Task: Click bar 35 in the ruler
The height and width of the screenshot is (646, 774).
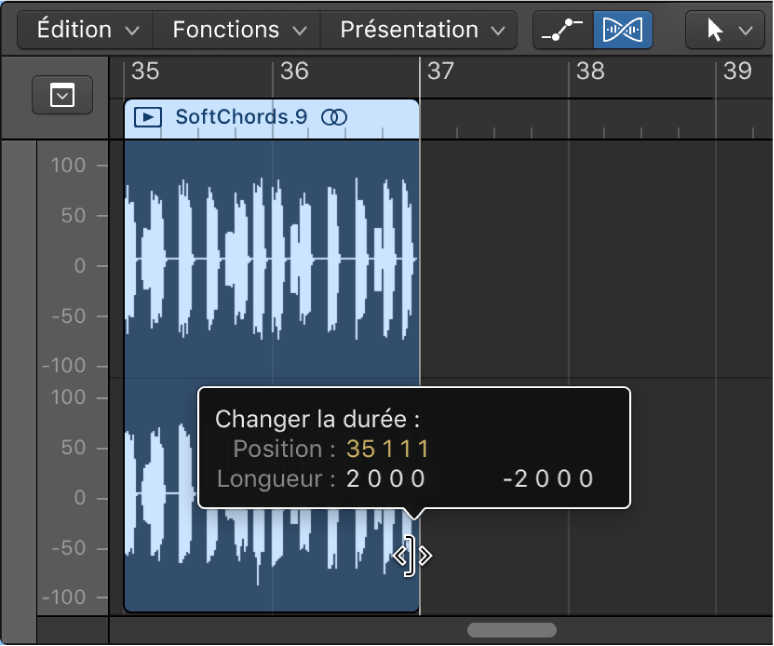Action: 145,71
